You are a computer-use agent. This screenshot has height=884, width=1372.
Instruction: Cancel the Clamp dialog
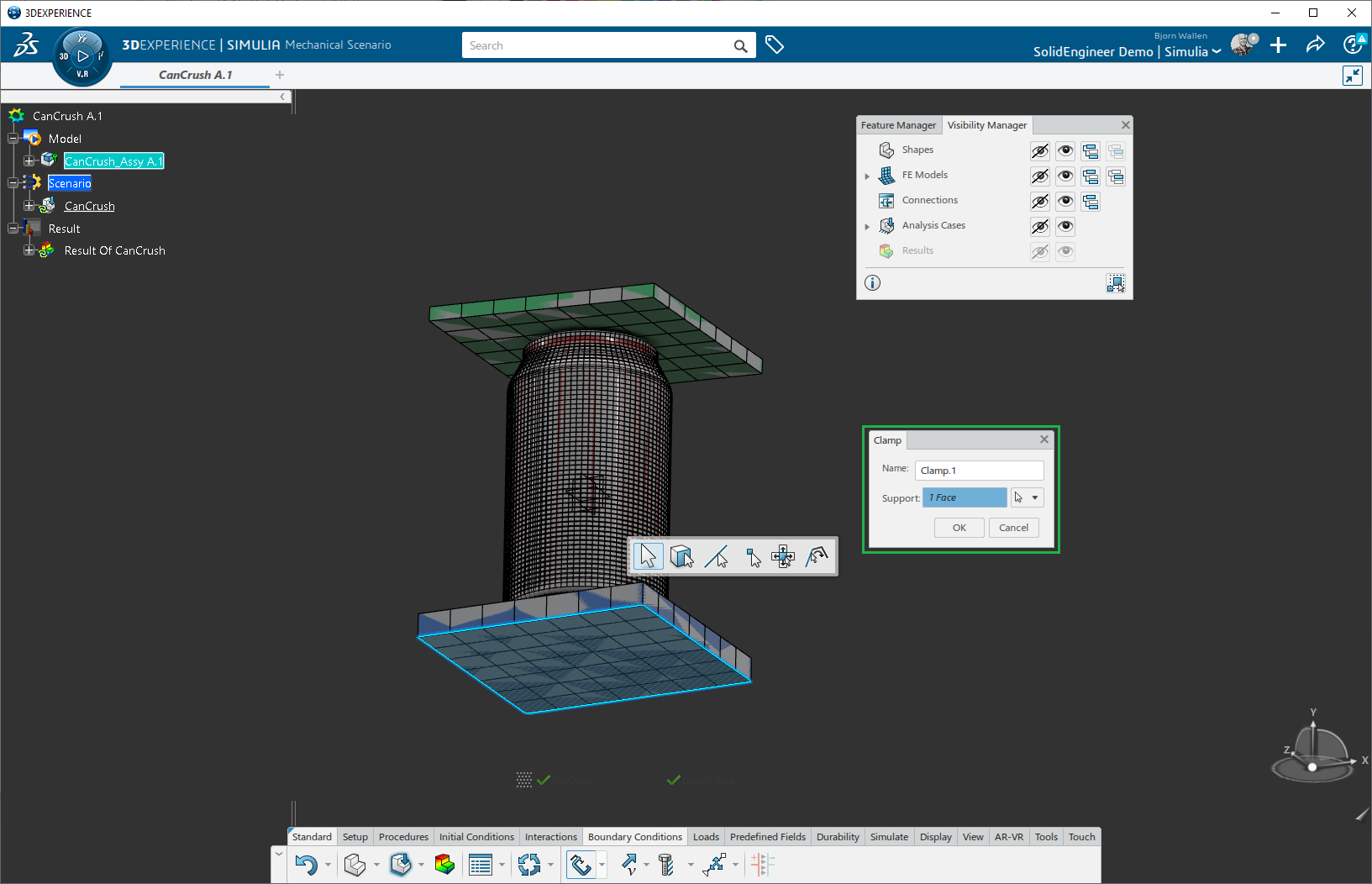click(x=1013, y=528)
